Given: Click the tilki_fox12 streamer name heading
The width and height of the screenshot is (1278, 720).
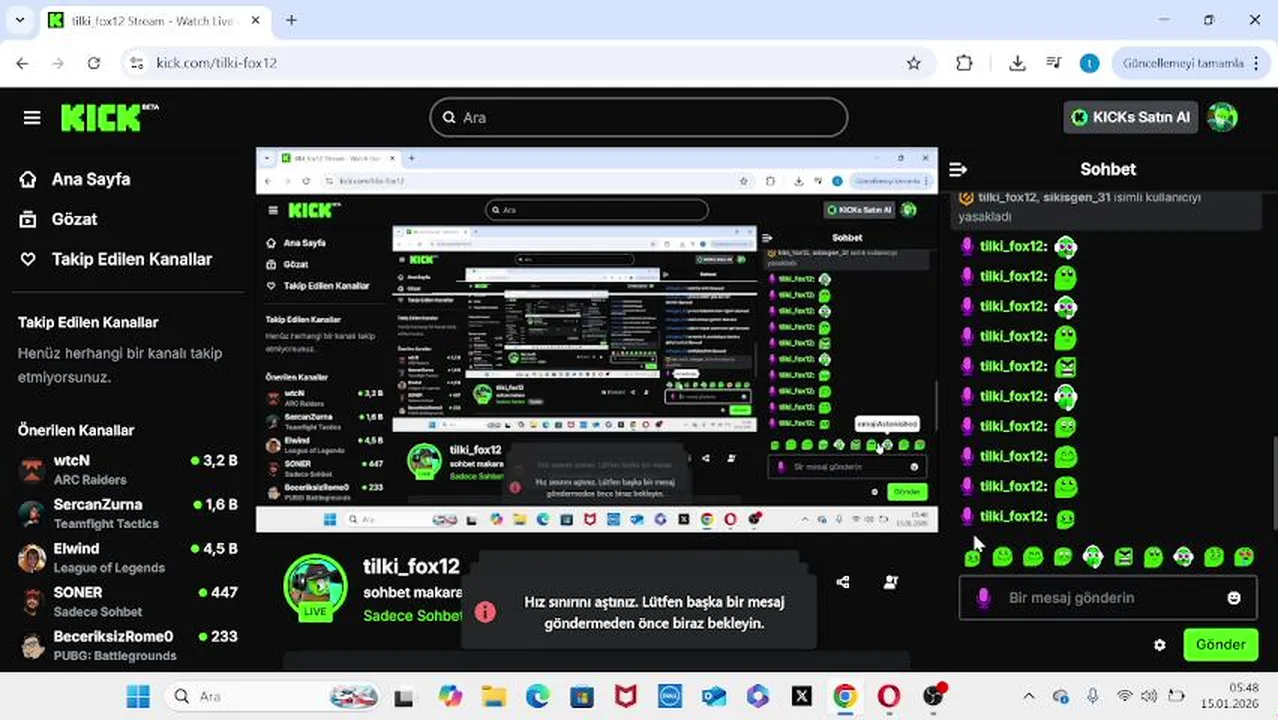Looking at the screenshot, I should pyautogui.click(x=411, y=566).
